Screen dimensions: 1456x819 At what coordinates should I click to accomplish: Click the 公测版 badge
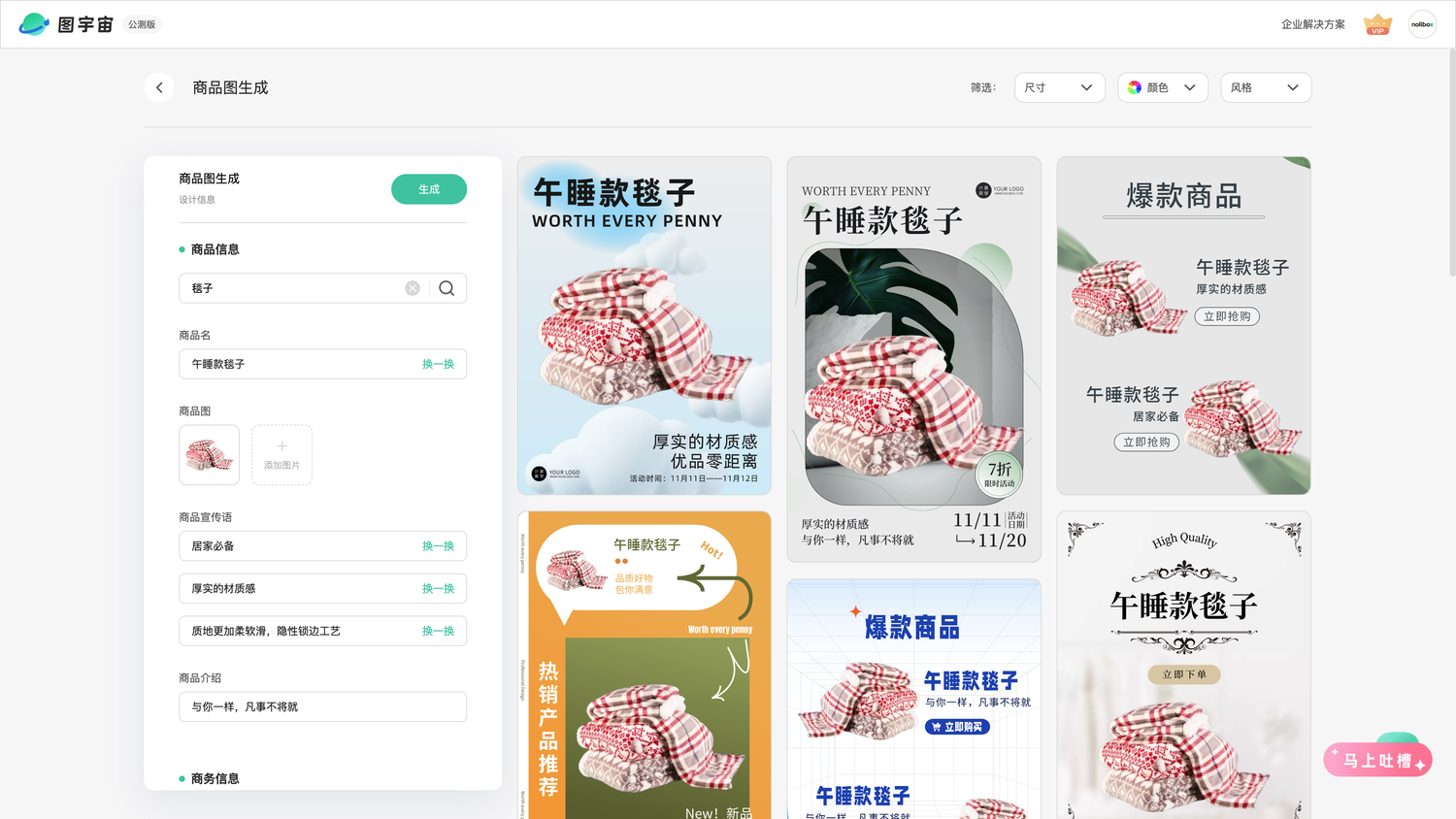tap(142, 24)
